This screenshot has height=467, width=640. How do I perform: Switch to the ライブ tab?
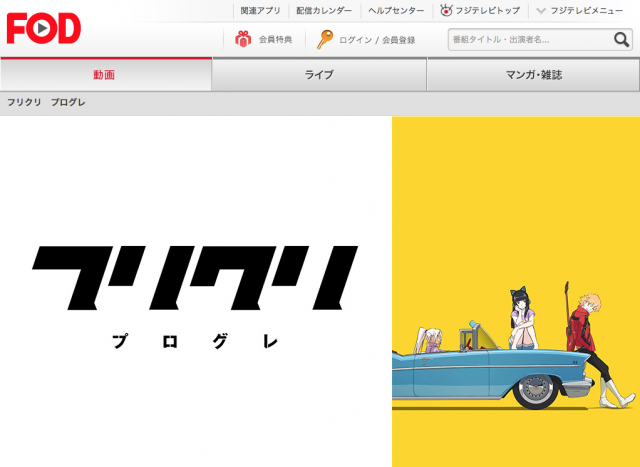(x=319, y=74)
